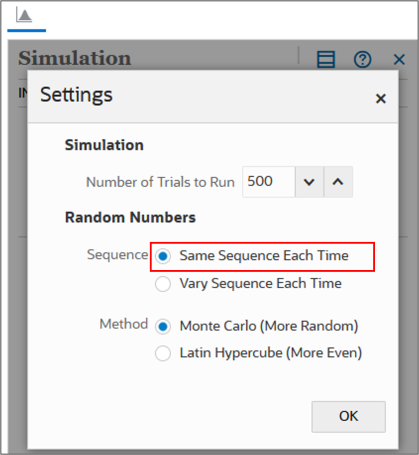Click the 'Random Numbers' section heading

click(x=130, y=217)
